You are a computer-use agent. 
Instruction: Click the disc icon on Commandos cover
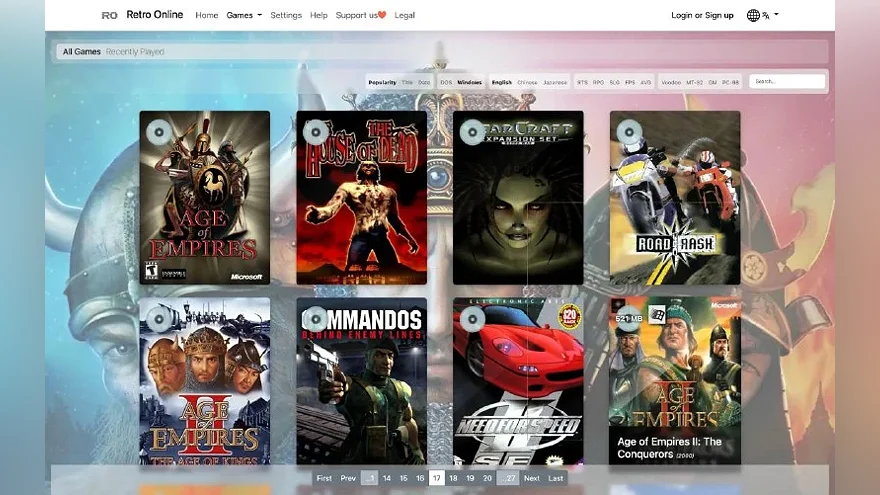click(x=316, y=319)
